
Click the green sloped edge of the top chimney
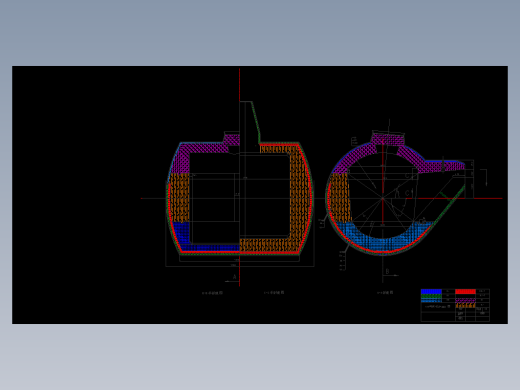pos(256,122)
